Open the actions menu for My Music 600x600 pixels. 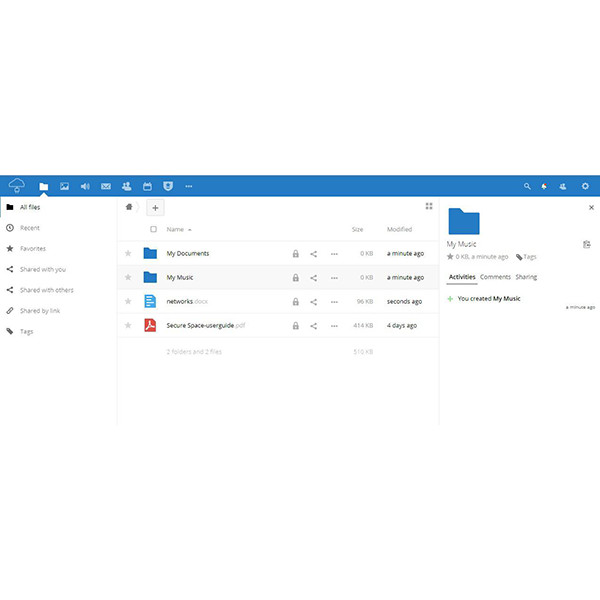[x=332, y=277]
